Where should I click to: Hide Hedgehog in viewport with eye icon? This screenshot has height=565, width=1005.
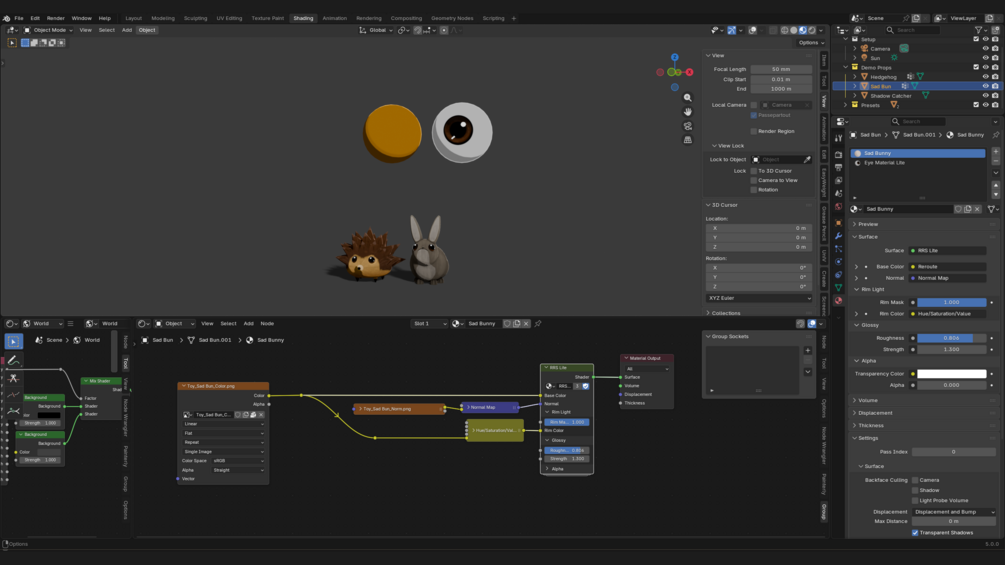pos(986,77)
